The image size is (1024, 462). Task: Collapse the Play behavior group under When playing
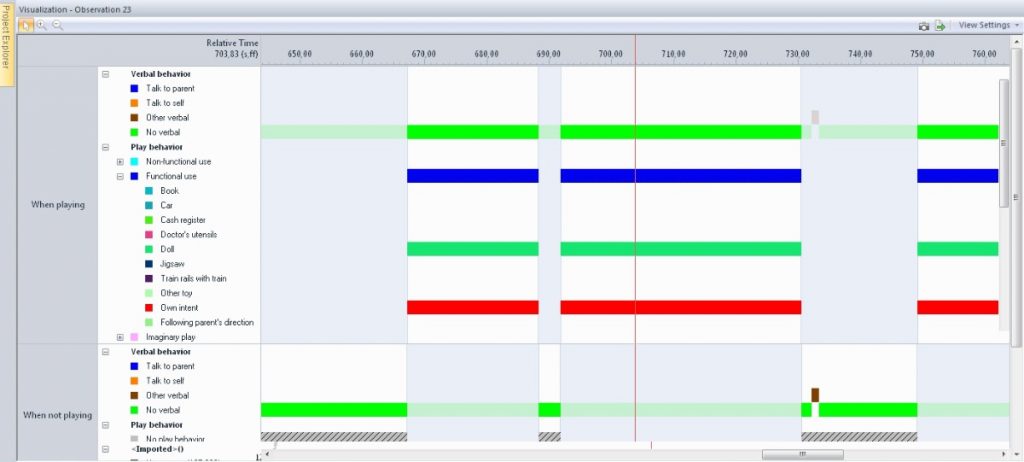[105, 147]
